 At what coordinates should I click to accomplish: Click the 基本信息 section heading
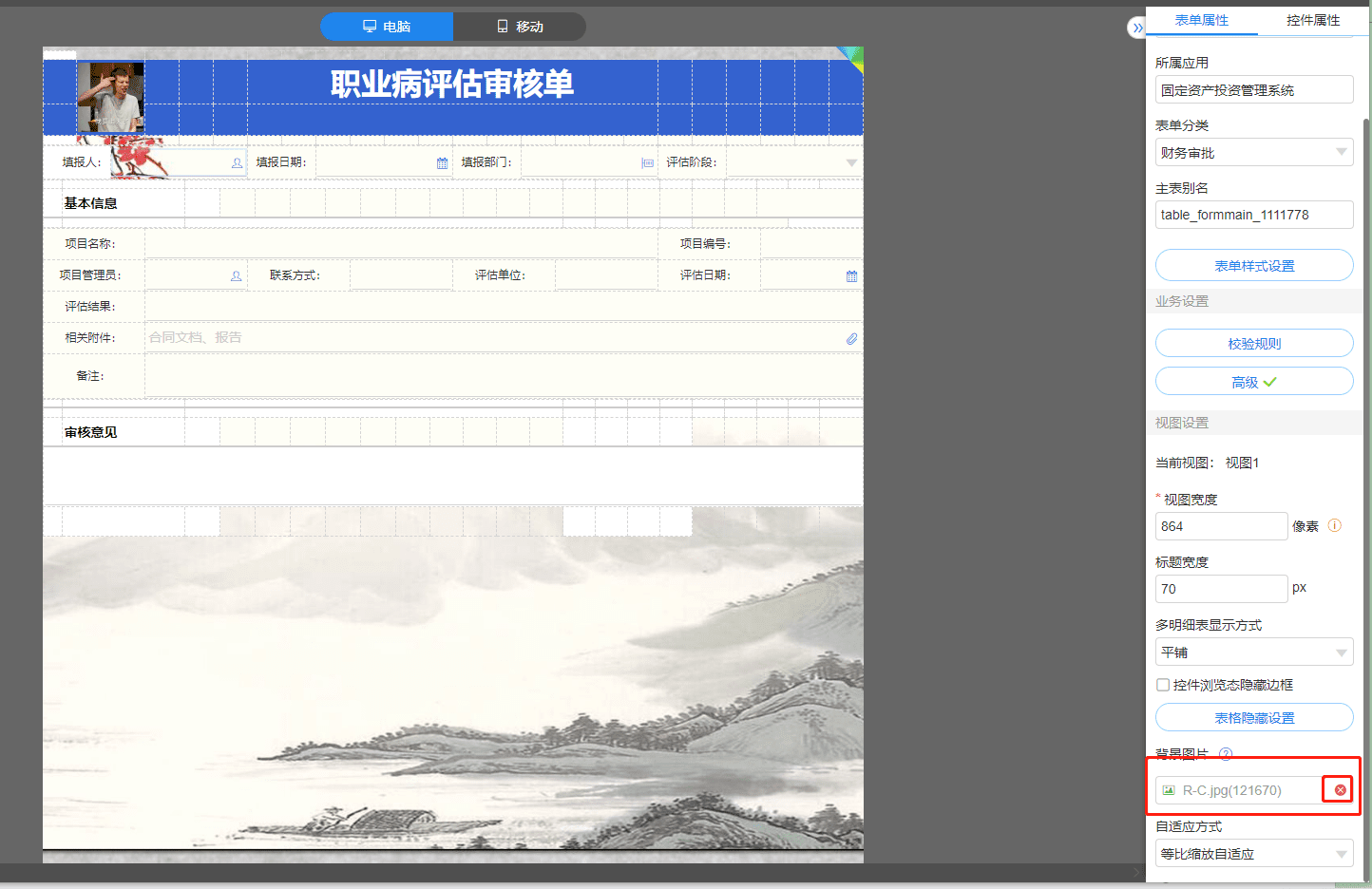(x=91, y=203)
